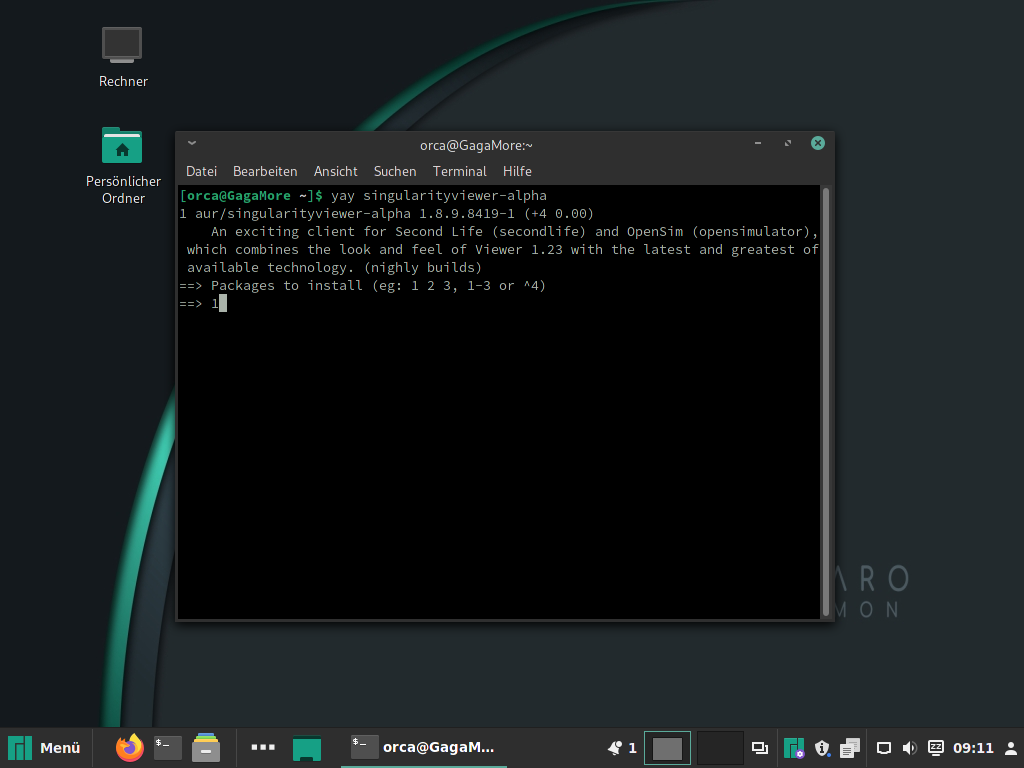This screenshot has width=1024, height=768.
Task: Minimize the terminal window
Action: 758,143
